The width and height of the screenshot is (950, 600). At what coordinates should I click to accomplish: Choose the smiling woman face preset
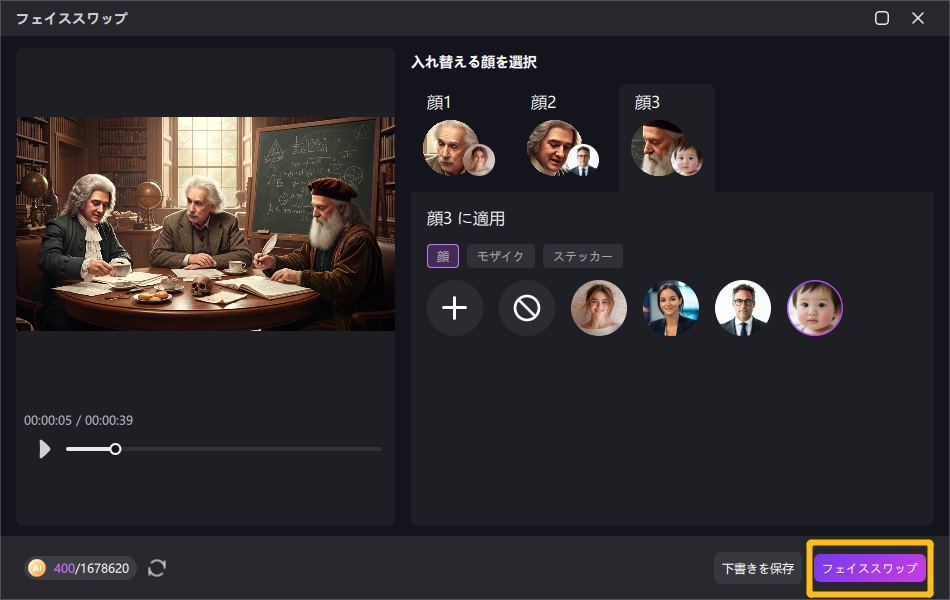599,308
